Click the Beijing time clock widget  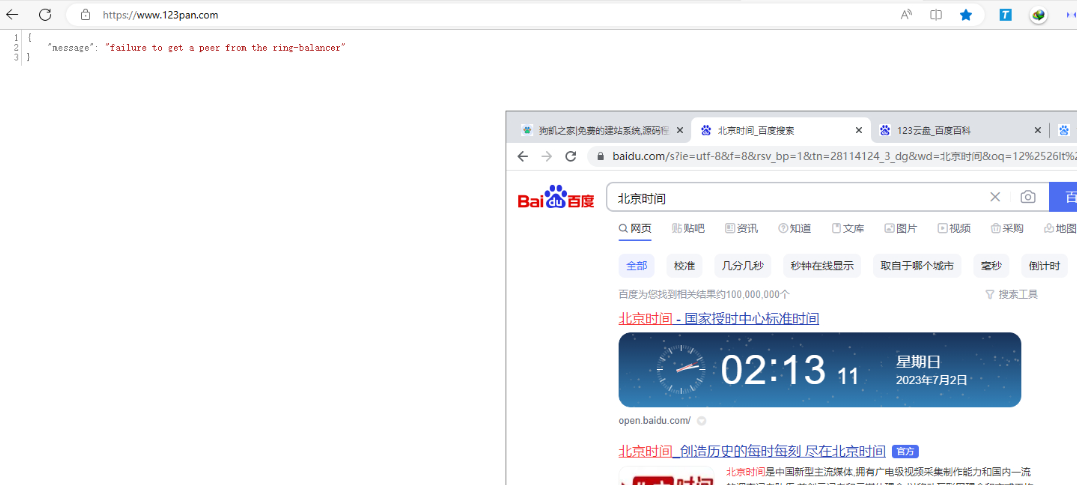pos(819,370)
